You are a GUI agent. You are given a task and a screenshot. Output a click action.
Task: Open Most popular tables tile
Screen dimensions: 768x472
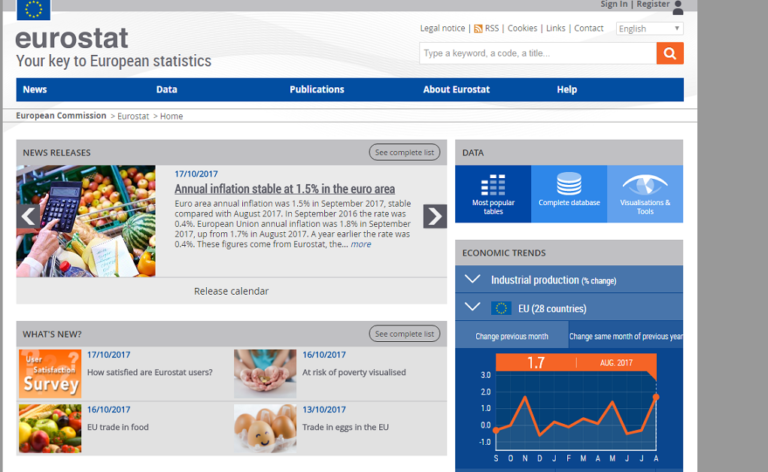pyautogui.click(x=493, y=194)
